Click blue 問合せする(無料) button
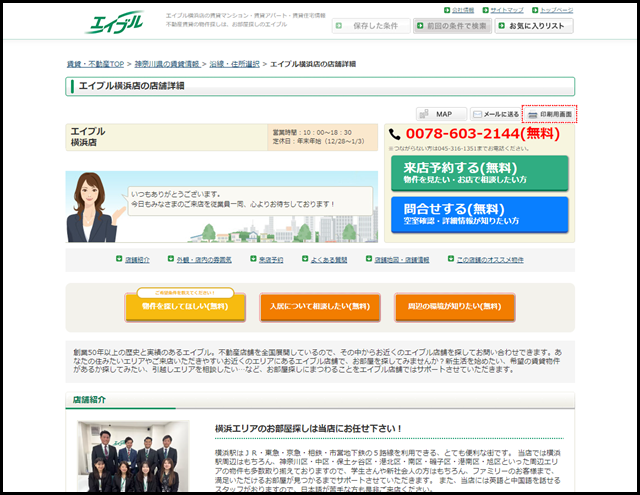The height and width of the screenshot is (495, 640). coord(480,215)
